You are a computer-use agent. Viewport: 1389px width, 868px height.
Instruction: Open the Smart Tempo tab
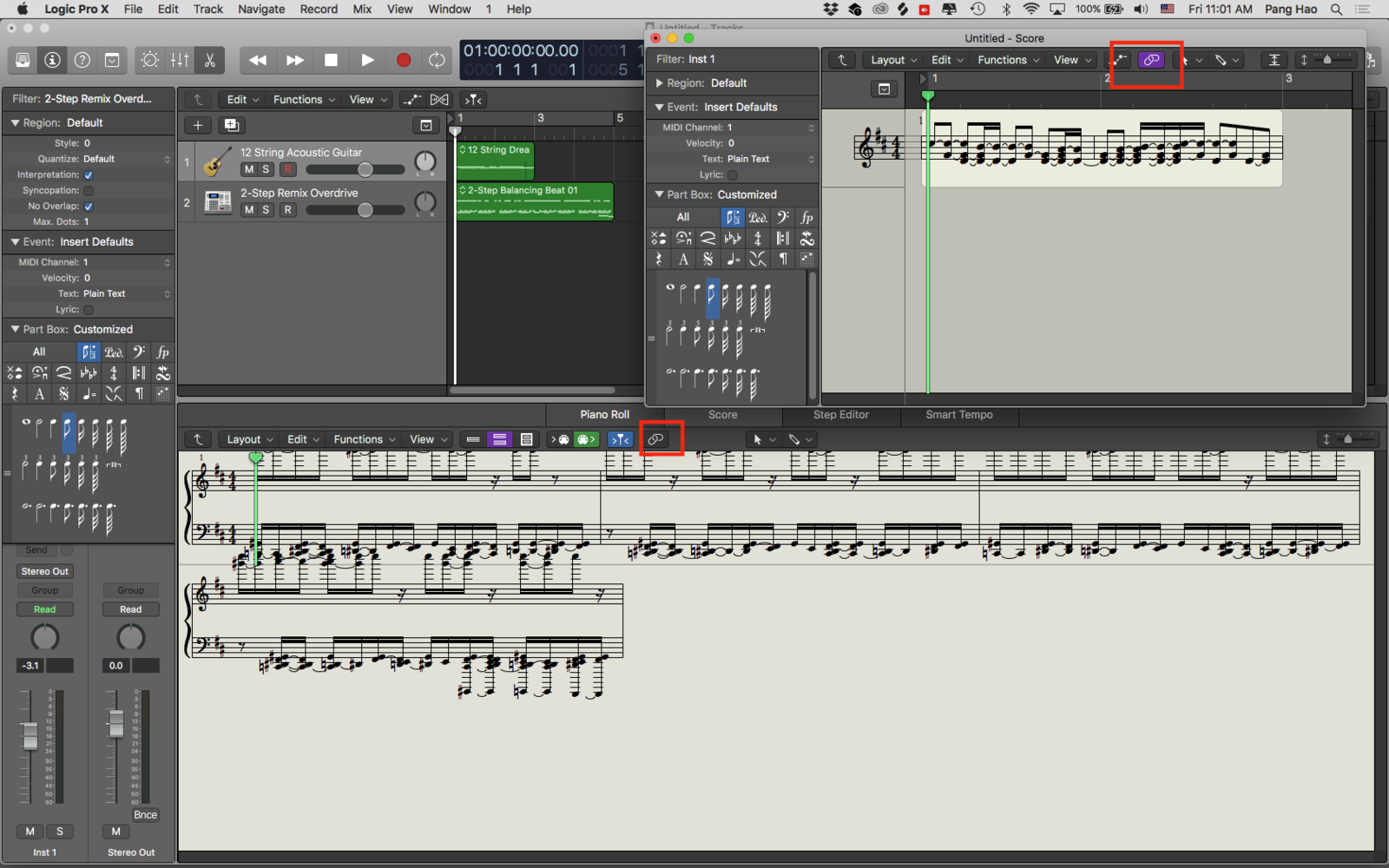click(x=959, y=415)
